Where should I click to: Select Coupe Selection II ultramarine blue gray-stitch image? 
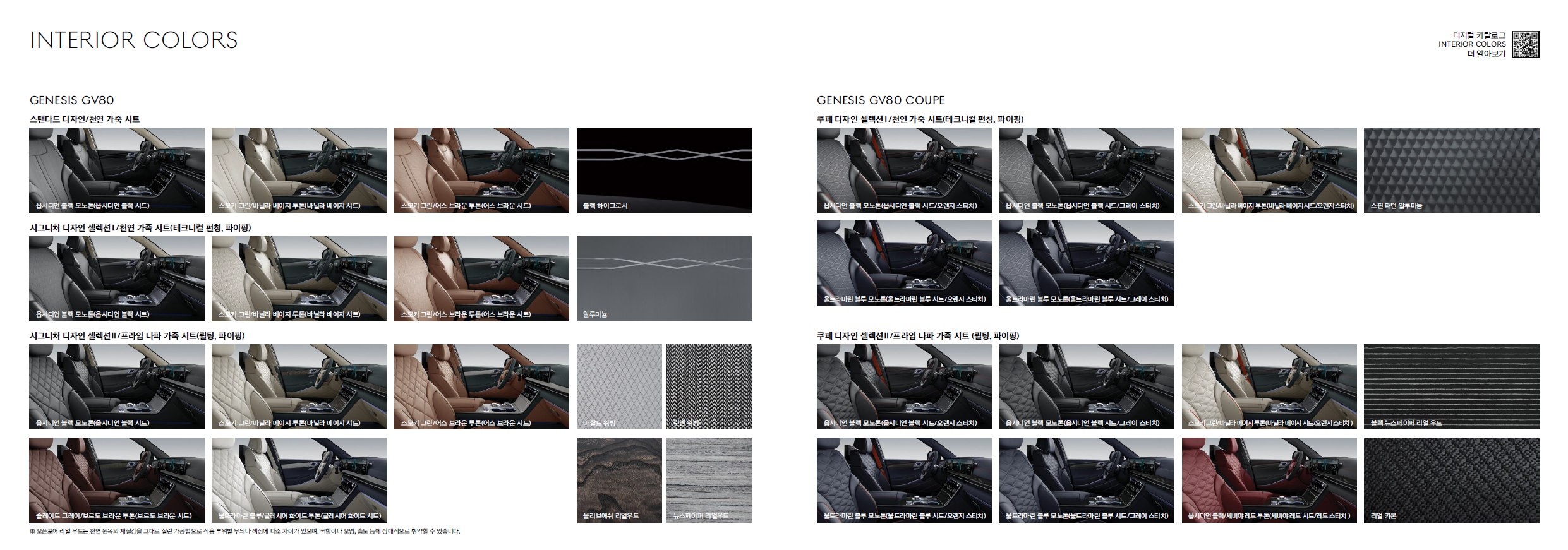click(1087, 480)
